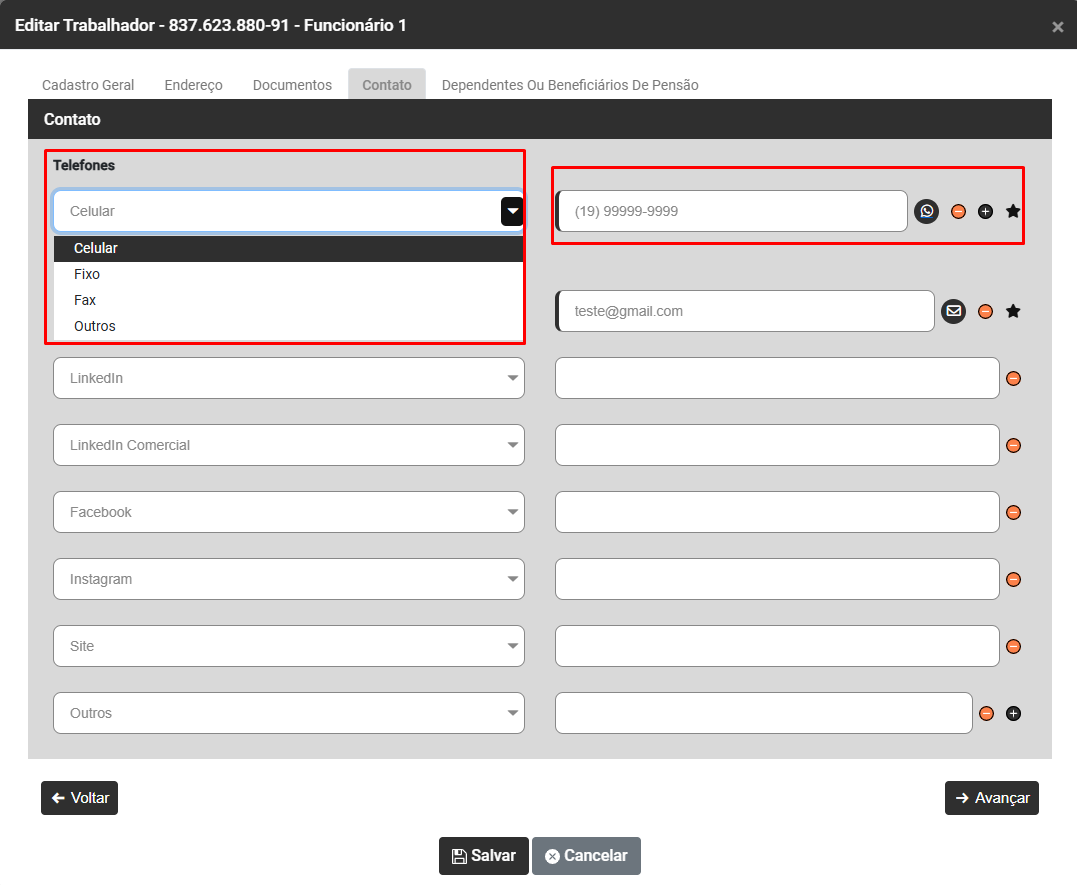Mark the phone as favorite with the star
Image resolution: width=1077 pixels, height=885 pixels.
pyautogui.click(x=1012, y=212)
